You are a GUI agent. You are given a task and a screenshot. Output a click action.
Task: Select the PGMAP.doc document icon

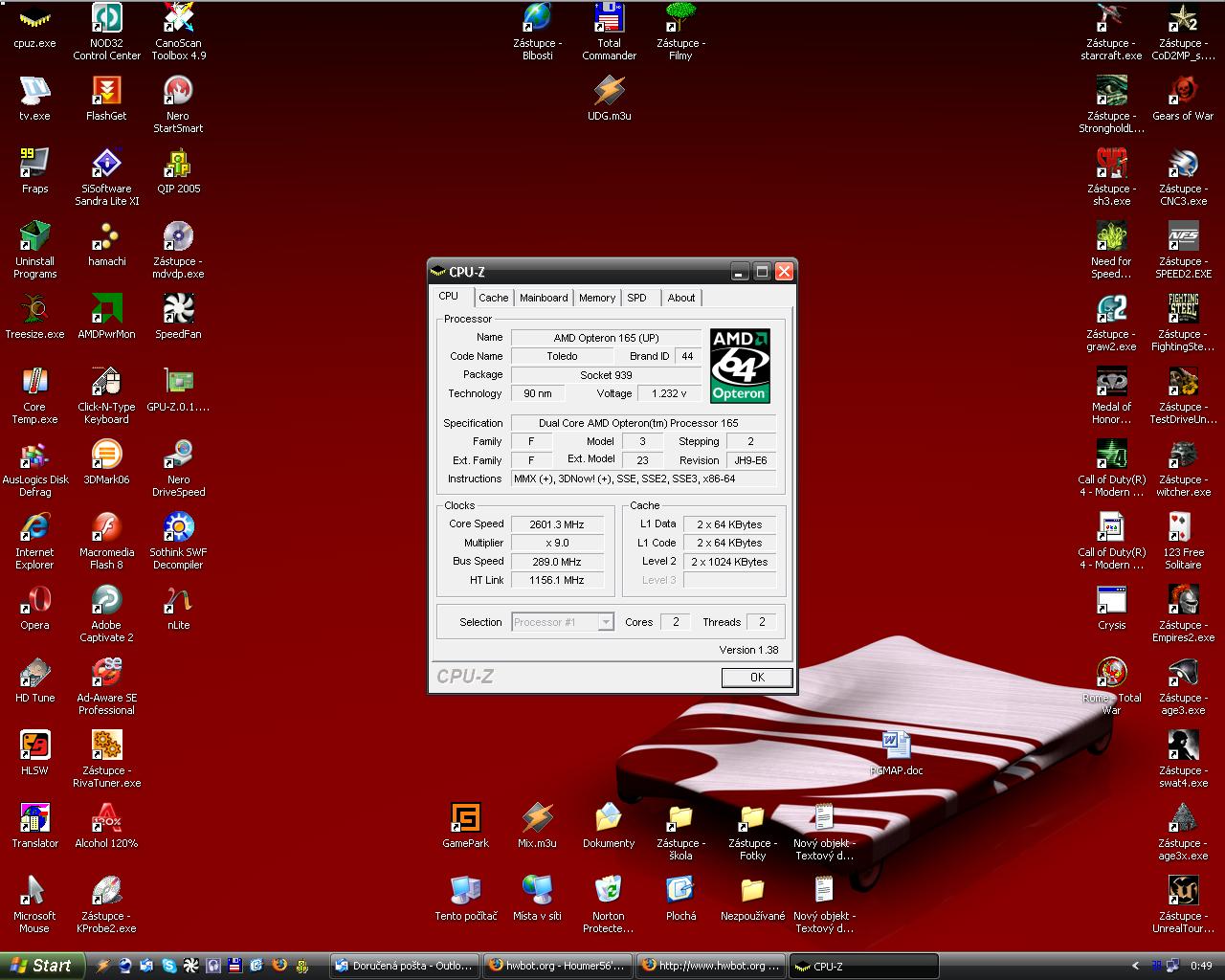(x=896, y=753)
